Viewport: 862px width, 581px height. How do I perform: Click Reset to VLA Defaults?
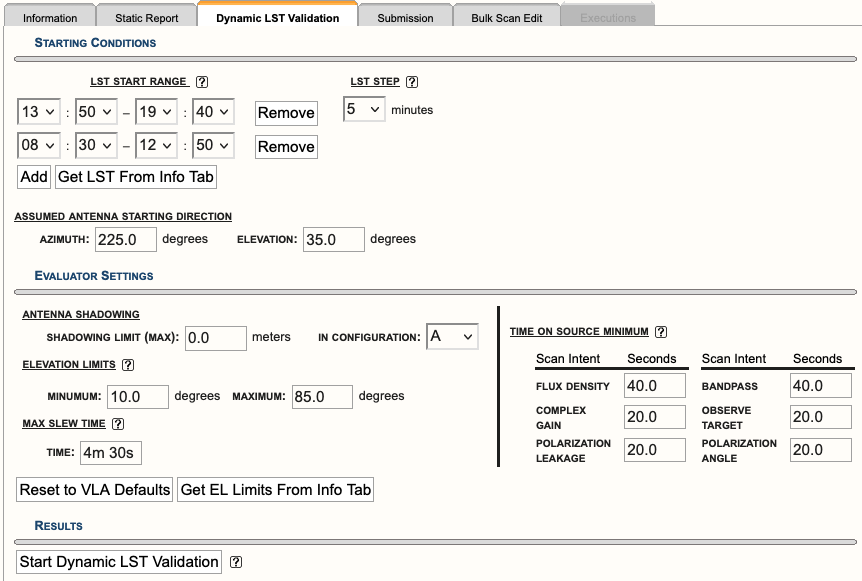pos(95,490)
